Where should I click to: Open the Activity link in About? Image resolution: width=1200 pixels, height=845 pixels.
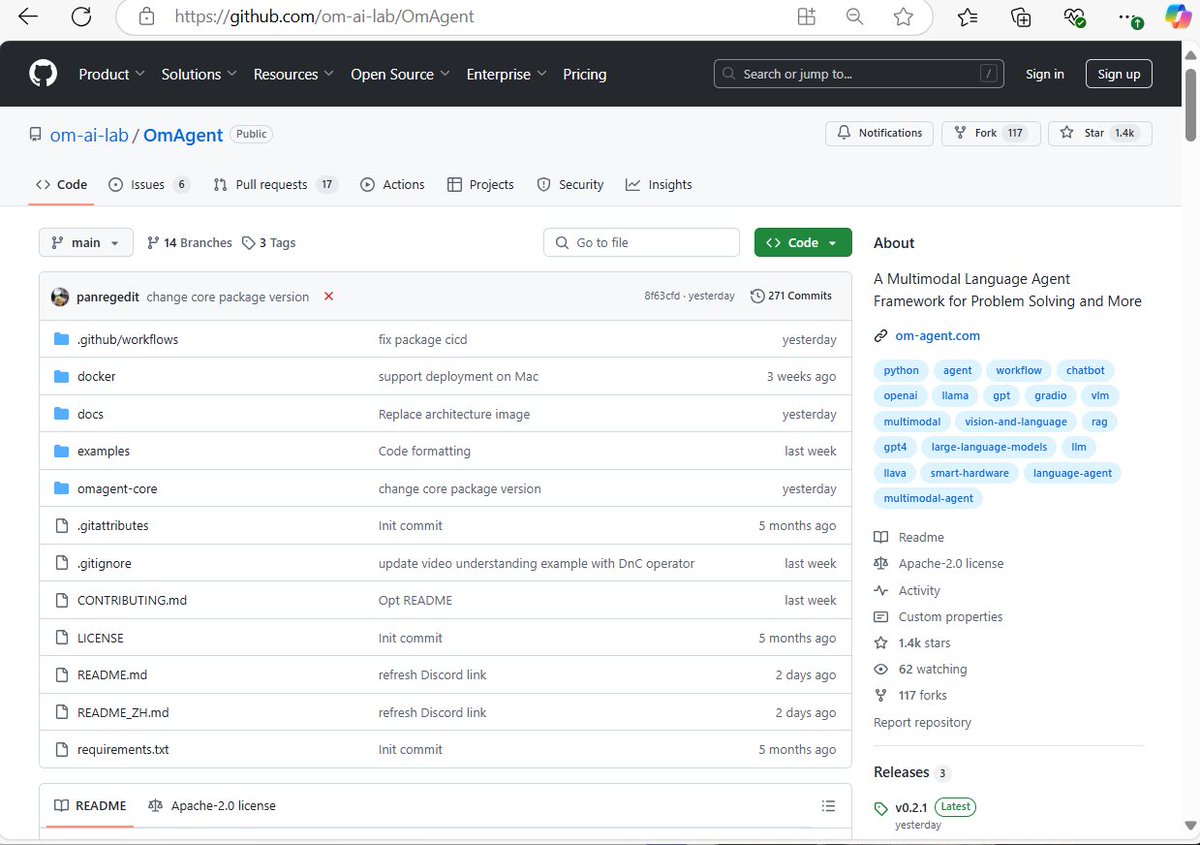[x=907, y=591]
